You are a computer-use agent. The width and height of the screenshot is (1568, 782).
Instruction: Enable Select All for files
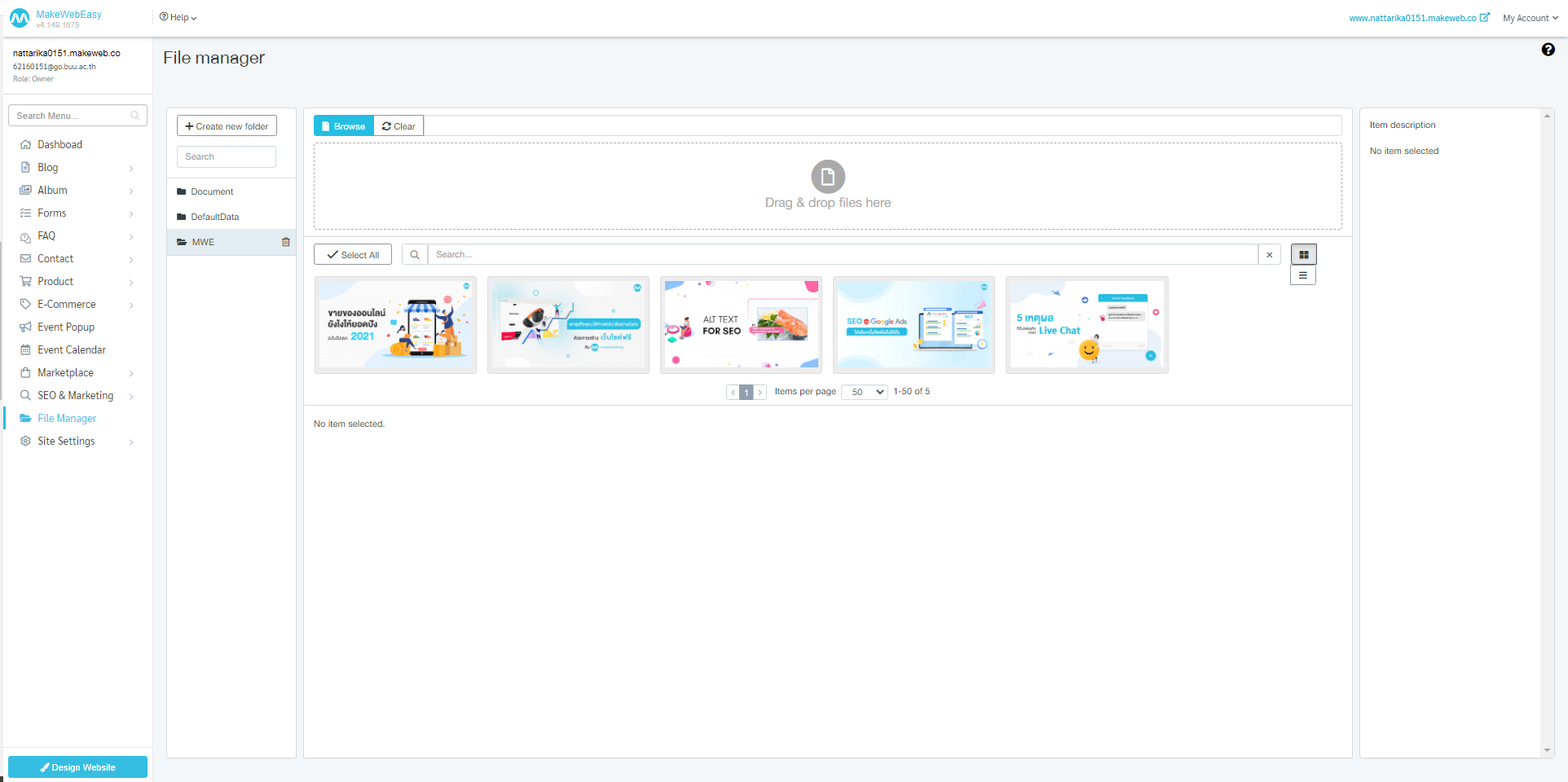(352, 254)
